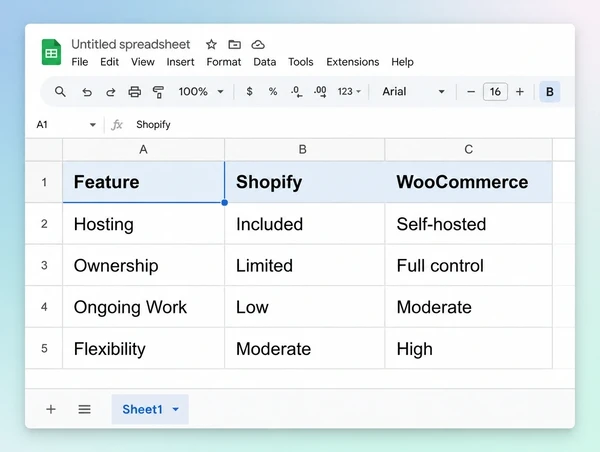Star the Untitled spreadsheet
600x452 pixels.
click(x=211, y=44)
